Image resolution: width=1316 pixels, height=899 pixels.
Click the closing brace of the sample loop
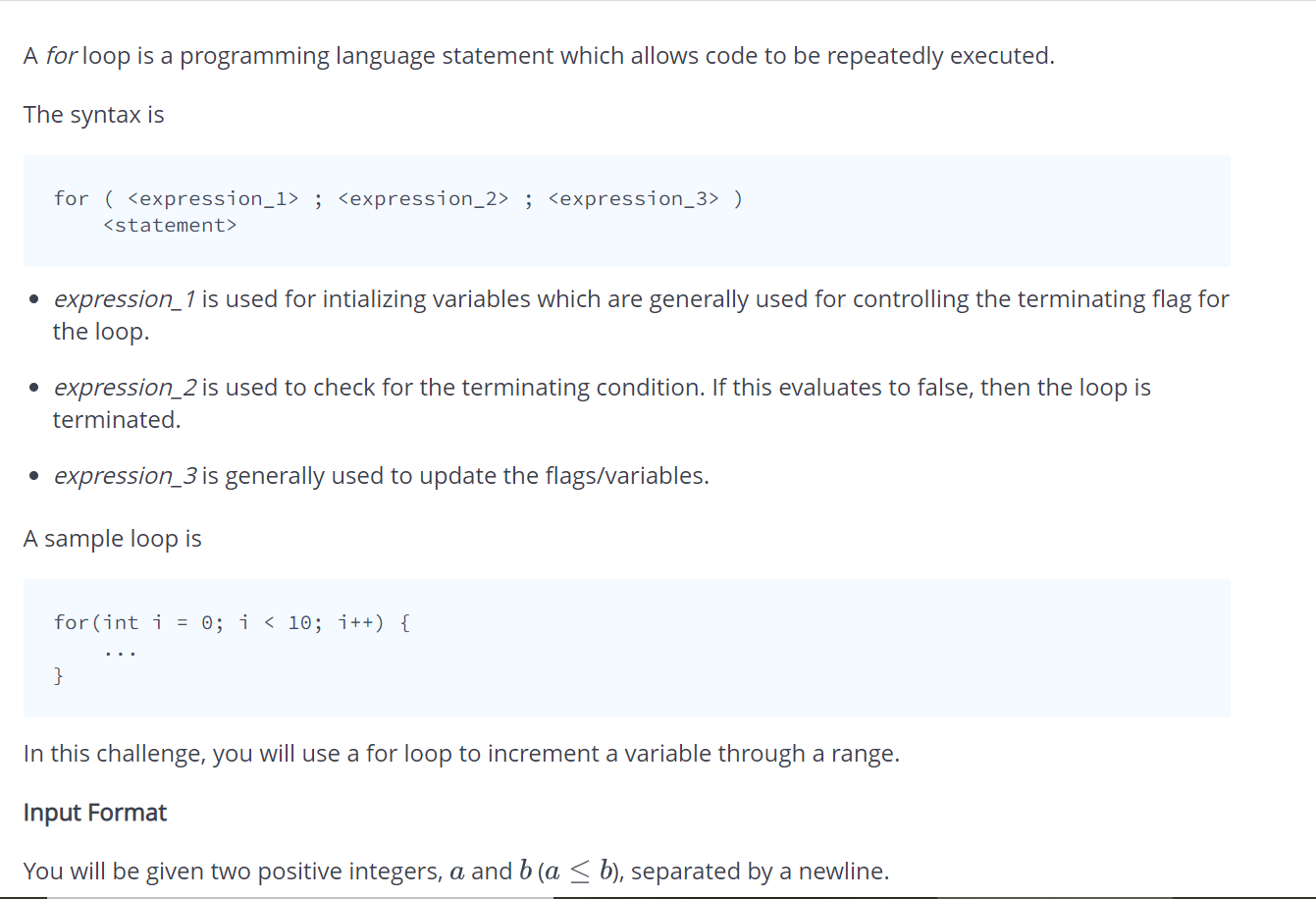pyautogui.click(x=59, y=675)
